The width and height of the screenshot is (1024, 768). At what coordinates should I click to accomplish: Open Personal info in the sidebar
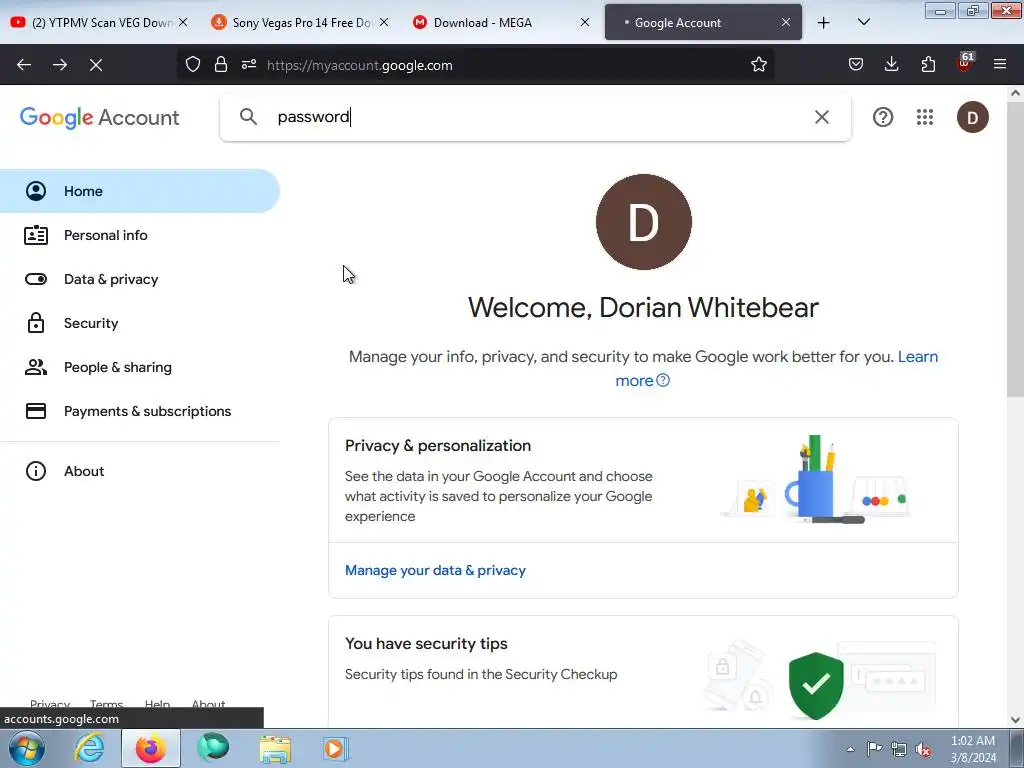(x=140, y=235)
